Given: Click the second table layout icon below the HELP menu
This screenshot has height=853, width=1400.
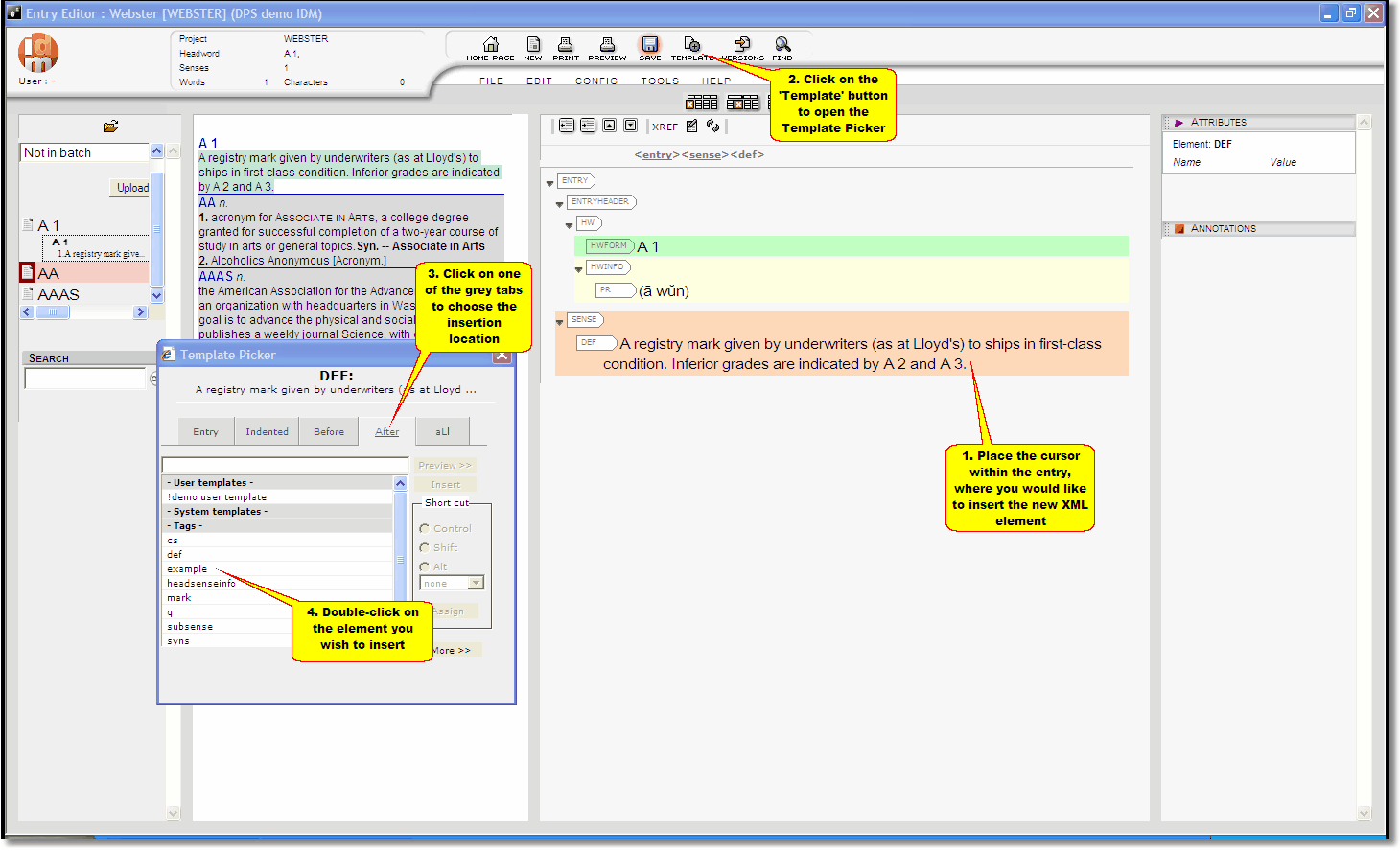Looking at the screenshot, I should [x=743, y=103].
